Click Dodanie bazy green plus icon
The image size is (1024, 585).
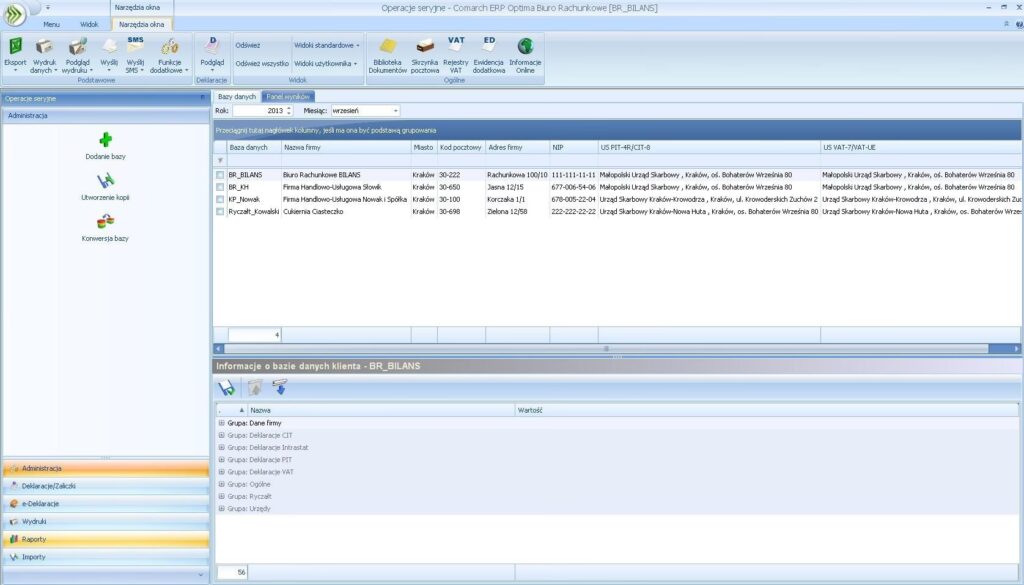(x=105, y=140)
